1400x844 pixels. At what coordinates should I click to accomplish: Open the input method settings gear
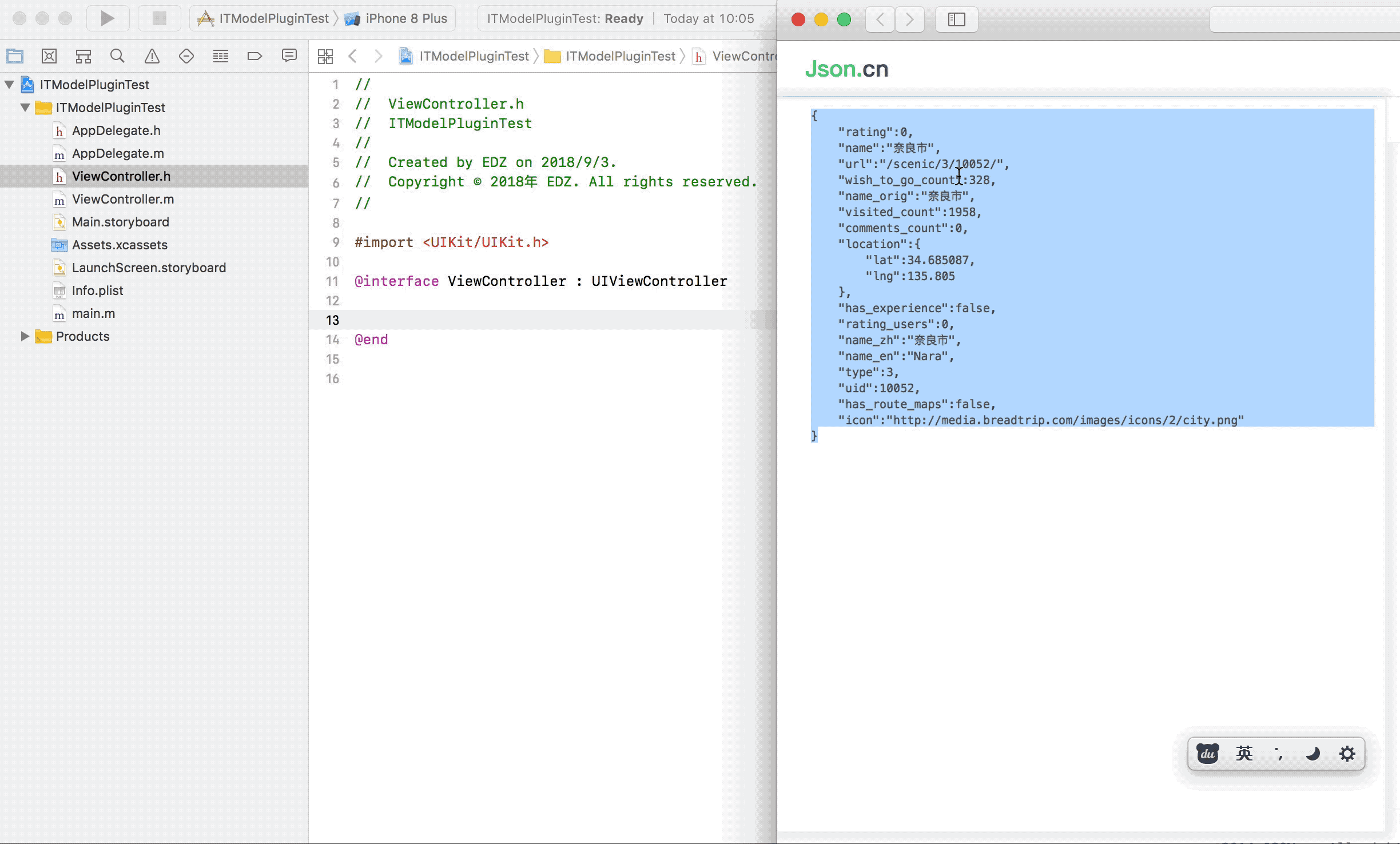point(1347,754)
